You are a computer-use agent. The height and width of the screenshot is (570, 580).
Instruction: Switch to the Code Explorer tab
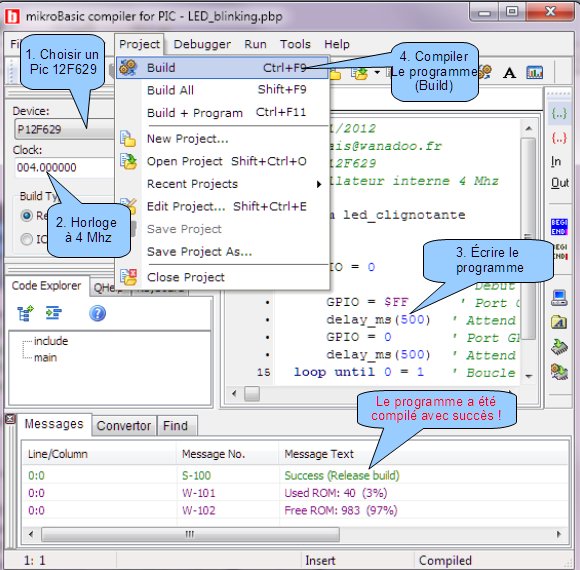pos(46,286)
